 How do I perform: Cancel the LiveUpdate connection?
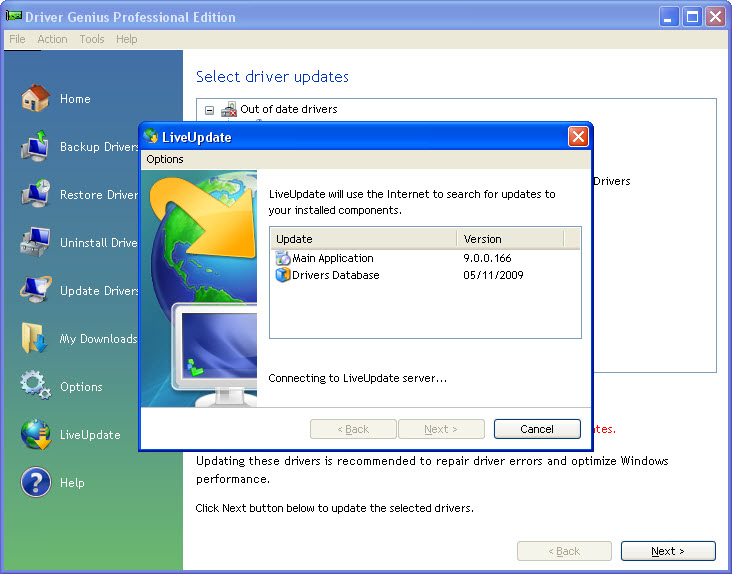pyautogui.click(x=537, y=429)
